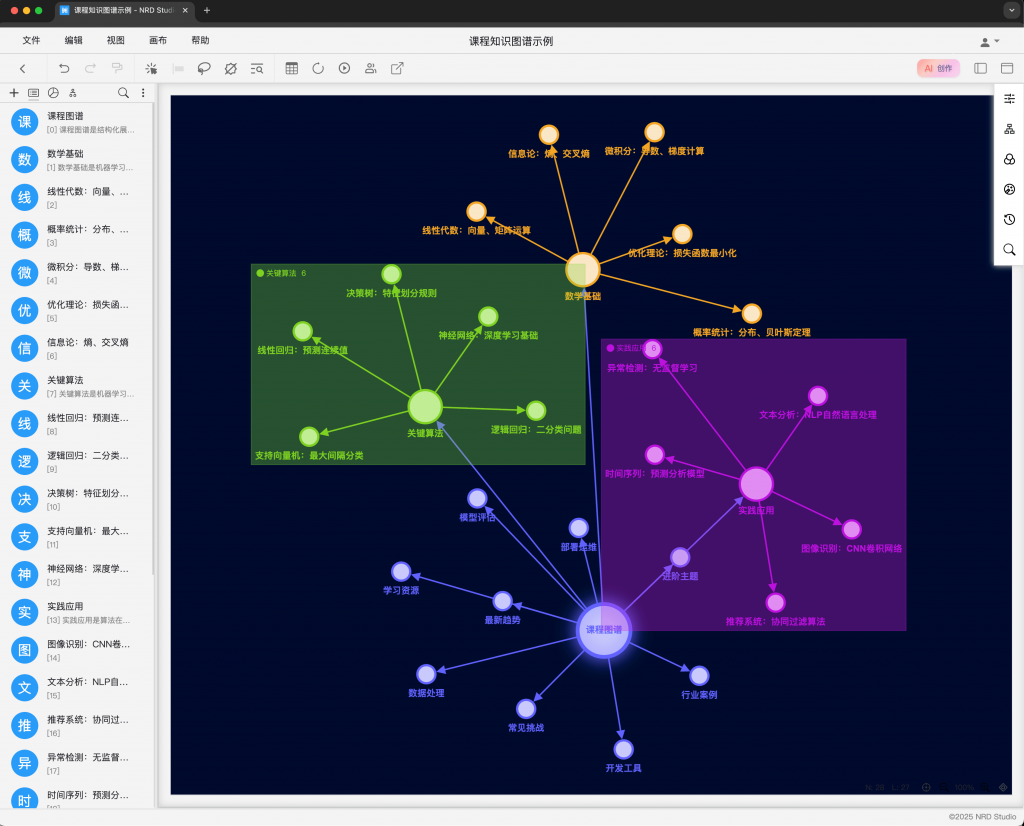1024x826 pixels.
Task: Collapse the 关键算法 group box header
Action: coord(261,273)
